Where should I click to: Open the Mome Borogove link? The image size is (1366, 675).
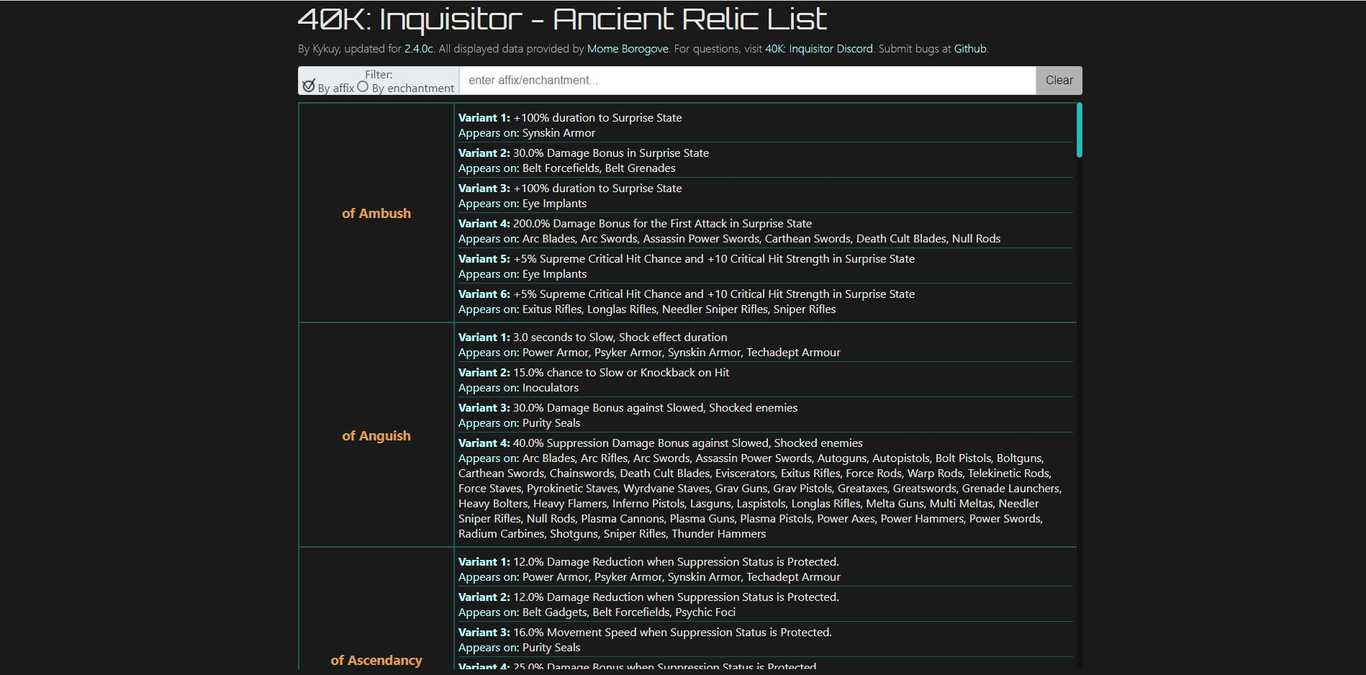point(628,48)
